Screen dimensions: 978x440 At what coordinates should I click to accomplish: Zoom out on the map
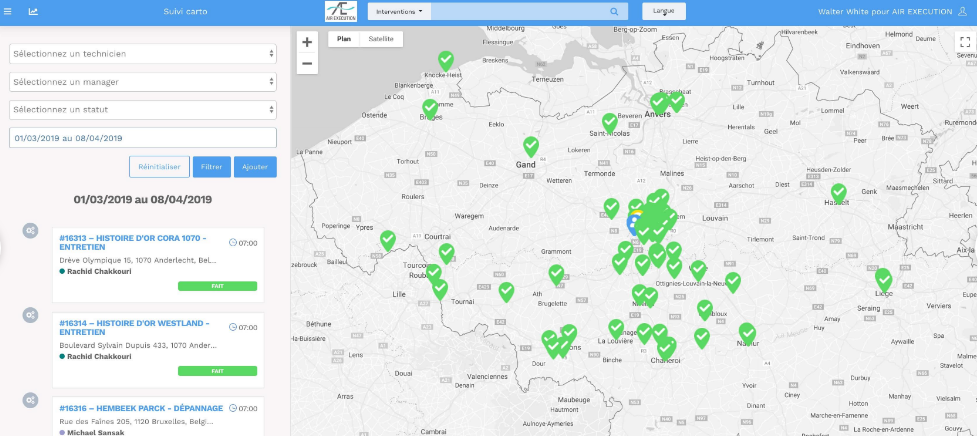[307, 63]
